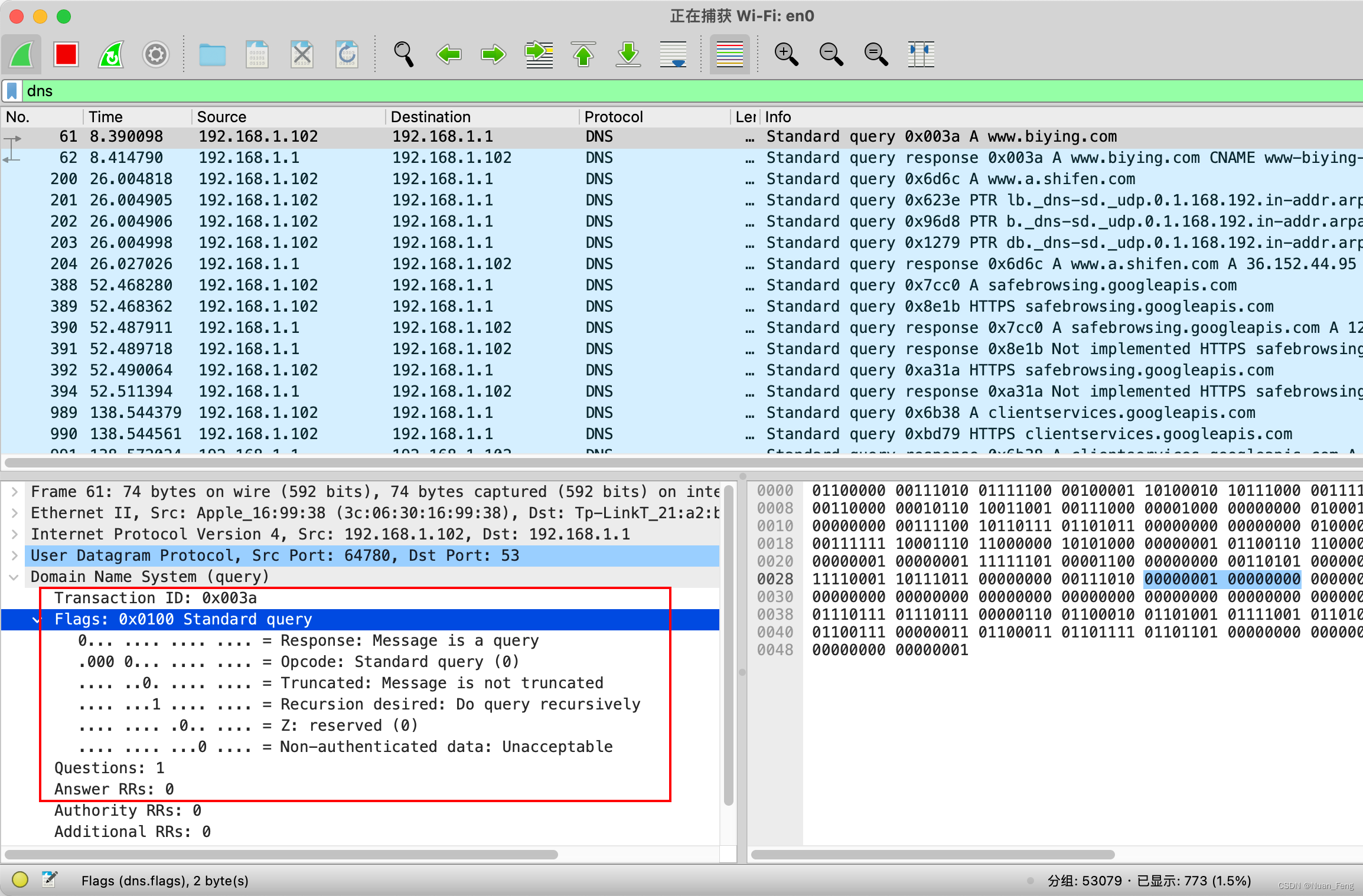Viewport: 1363px width, 896px height.
Task: Select packet 391 Not implemented HTTPS response
Action: 681,349
